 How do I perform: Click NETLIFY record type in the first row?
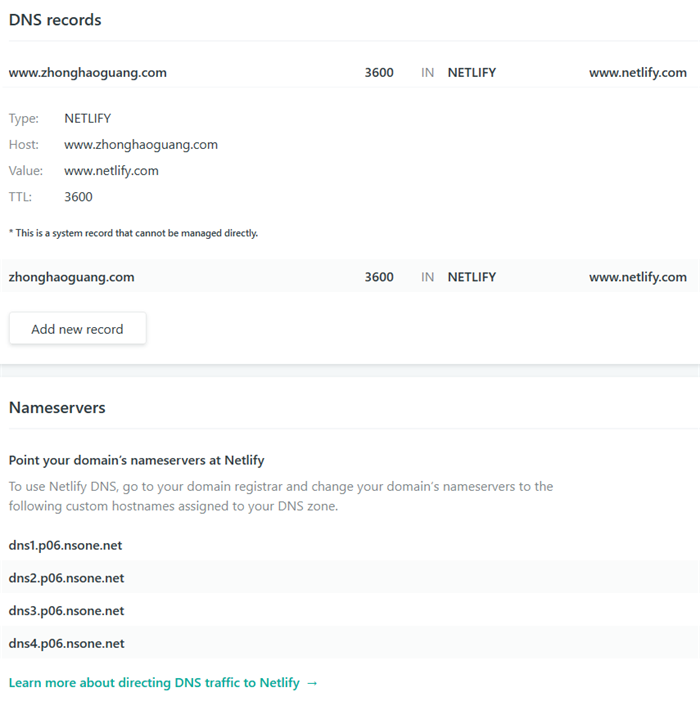pos(471,72)
